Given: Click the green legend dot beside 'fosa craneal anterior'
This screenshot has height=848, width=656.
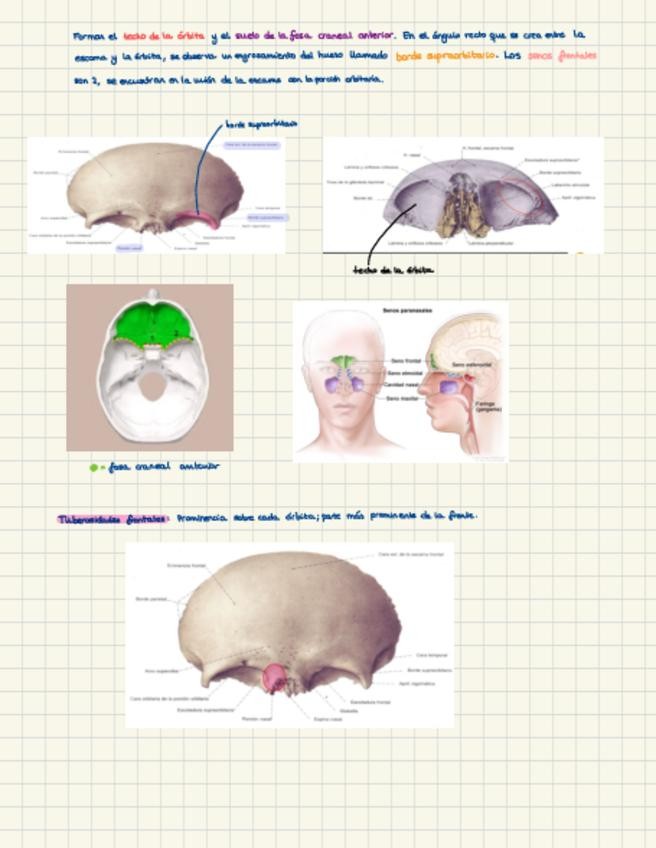Looking at the screenshot, I should click(94, 468).
